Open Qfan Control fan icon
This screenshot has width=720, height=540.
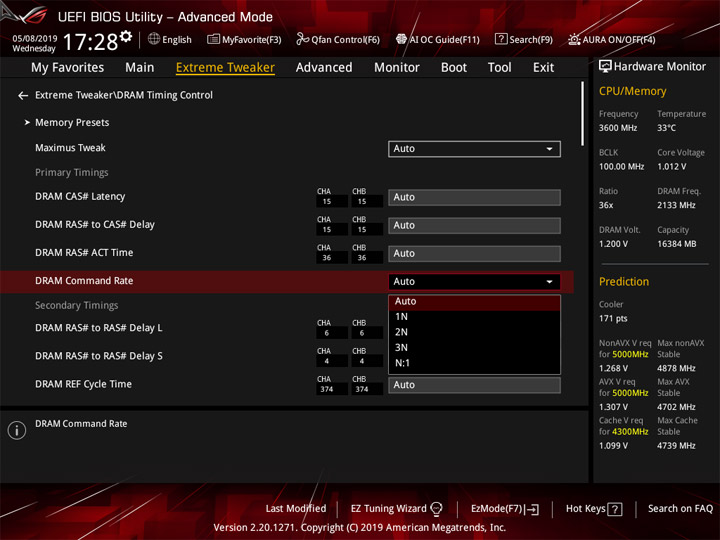[x=302, y=39]
